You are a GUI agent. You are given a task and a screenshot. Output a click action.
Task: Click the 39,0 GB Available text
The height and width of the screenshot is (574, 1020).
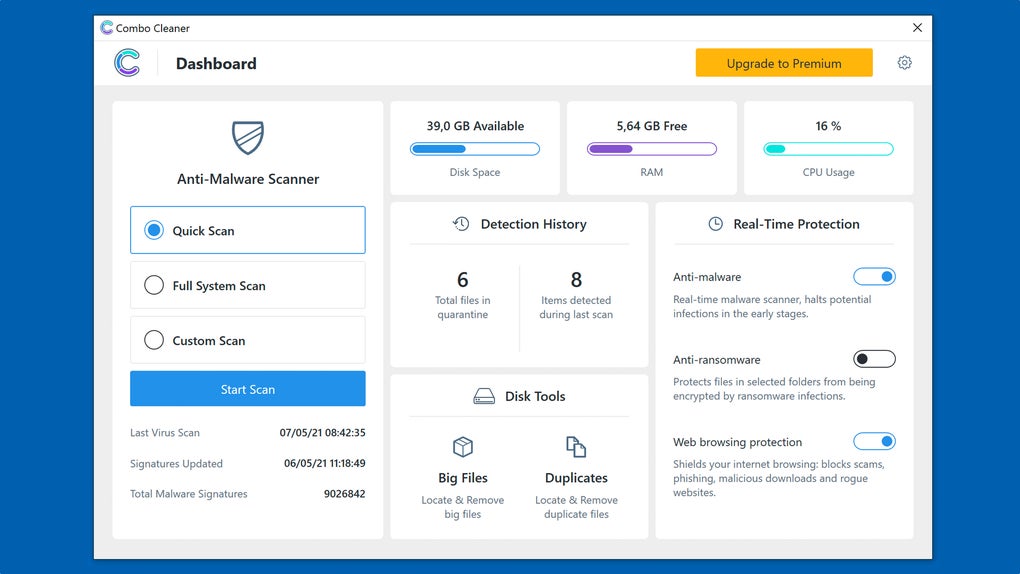475,126
